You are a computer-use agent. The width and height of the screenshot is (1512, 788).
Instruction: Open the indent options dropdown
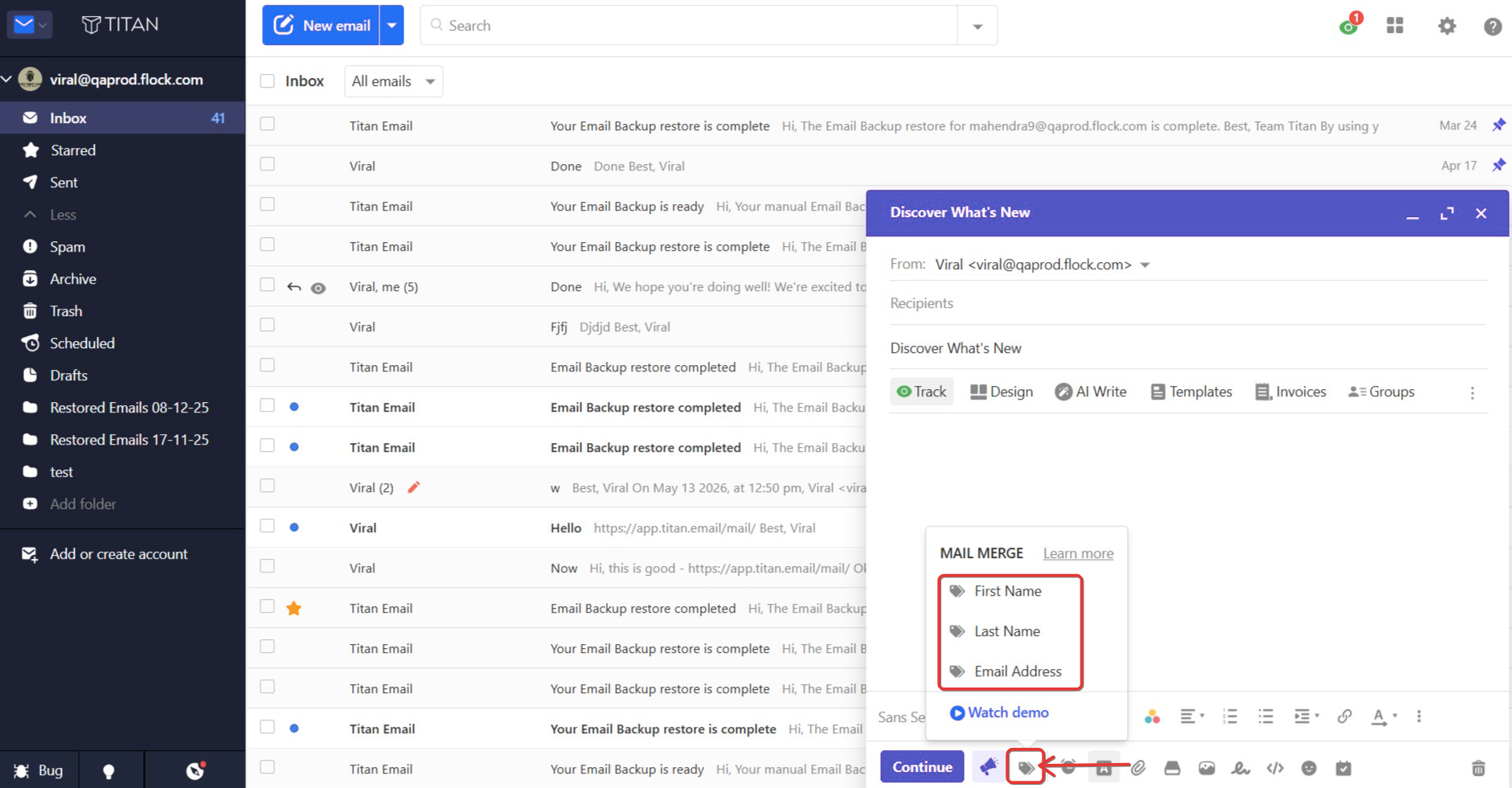1306,716
